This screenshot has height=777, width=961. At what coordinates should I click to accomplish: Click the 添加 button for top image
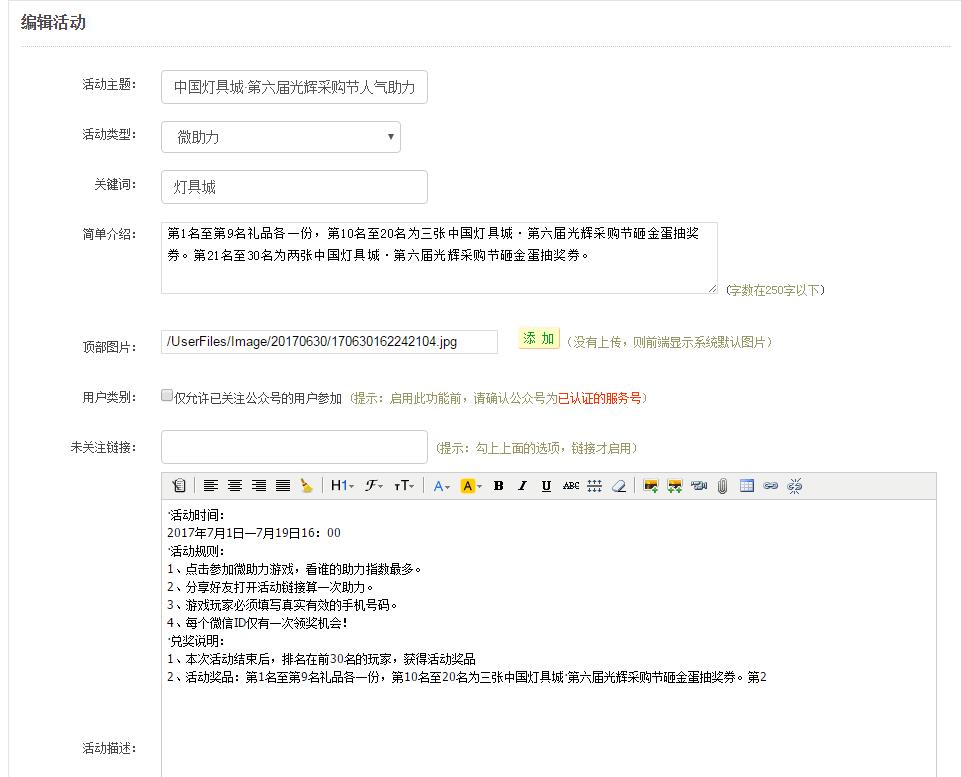(538, 339)
